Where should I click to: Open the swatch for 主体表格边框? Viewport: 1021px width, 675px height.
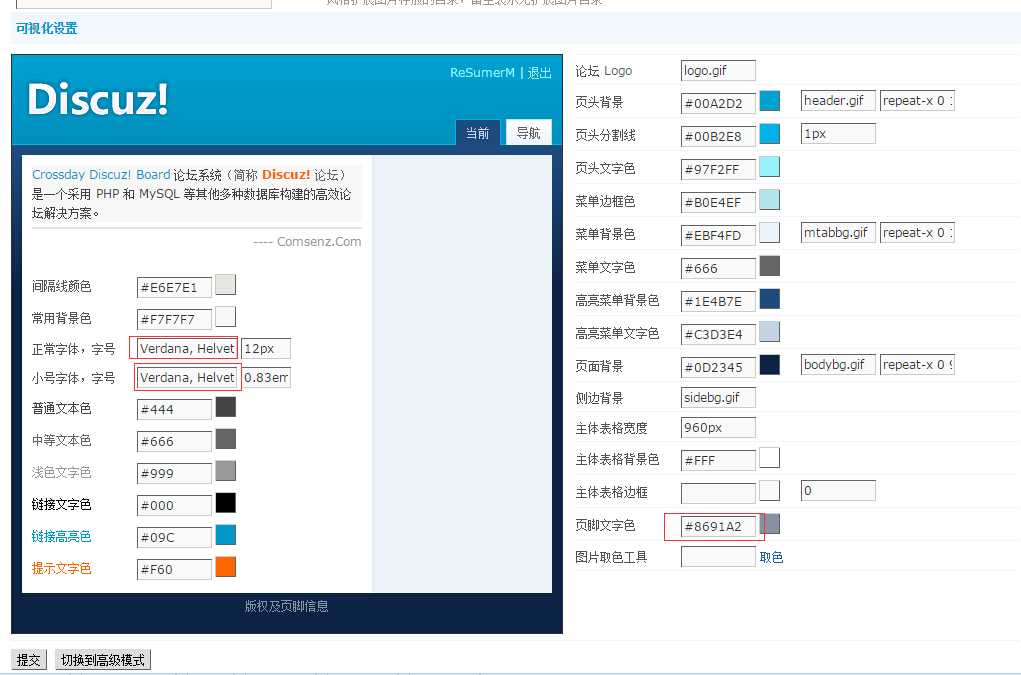pyautogui.click(x=770, y=490)
